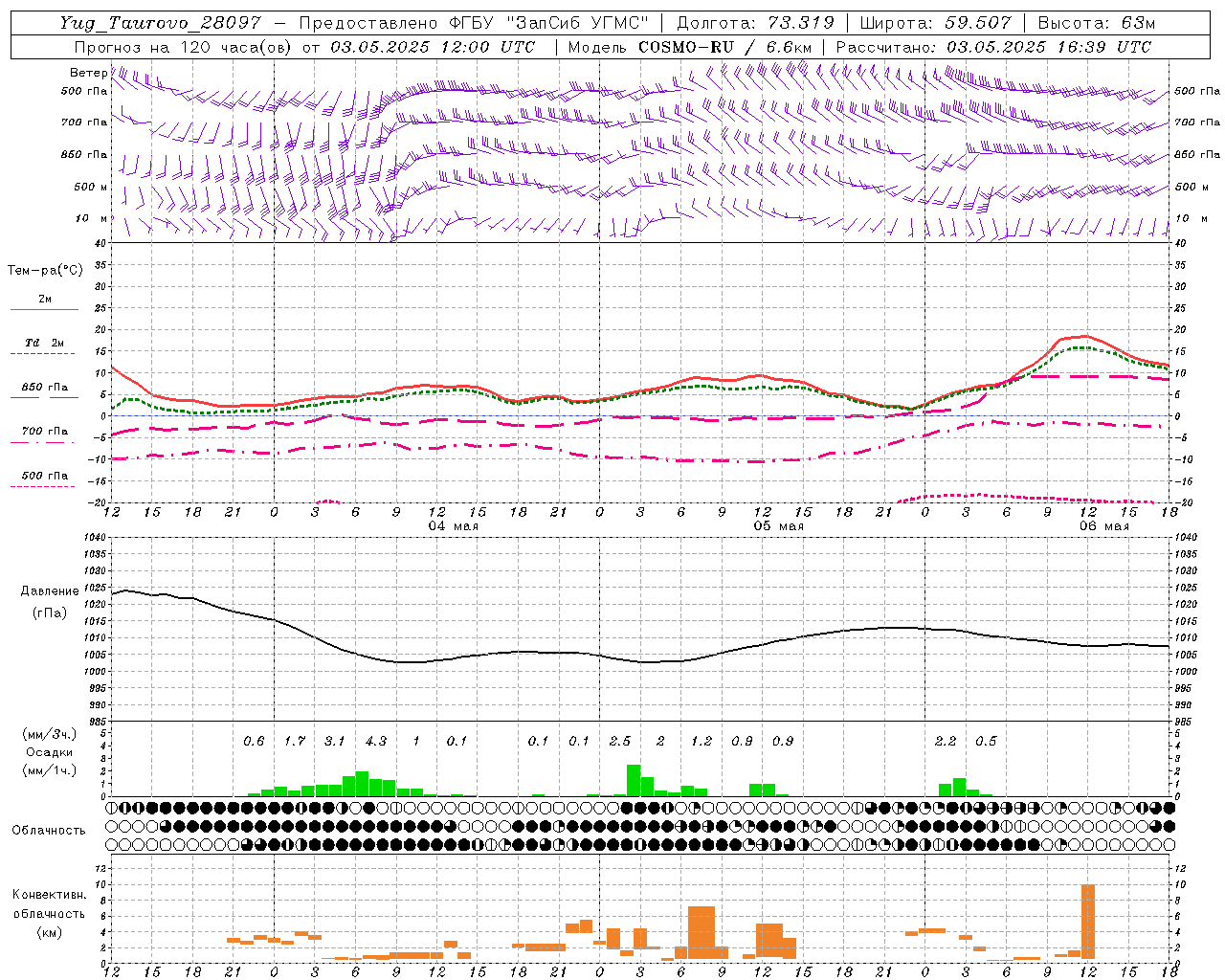
Task: Click the Конвективн. облачность panel label
Action: tap(49, 903)
